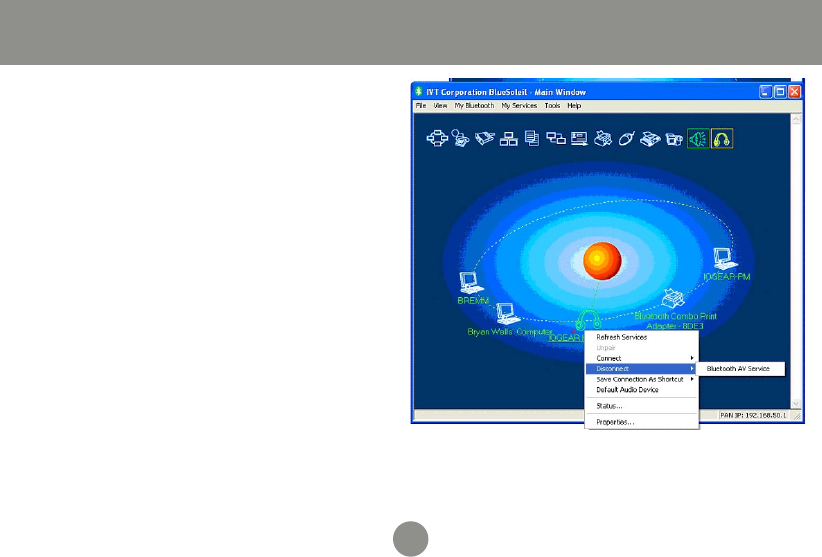Expand the Connect submenu
The width and height of the screenshot is (822, 557).
pyautogui.click(x=642, y=358)
